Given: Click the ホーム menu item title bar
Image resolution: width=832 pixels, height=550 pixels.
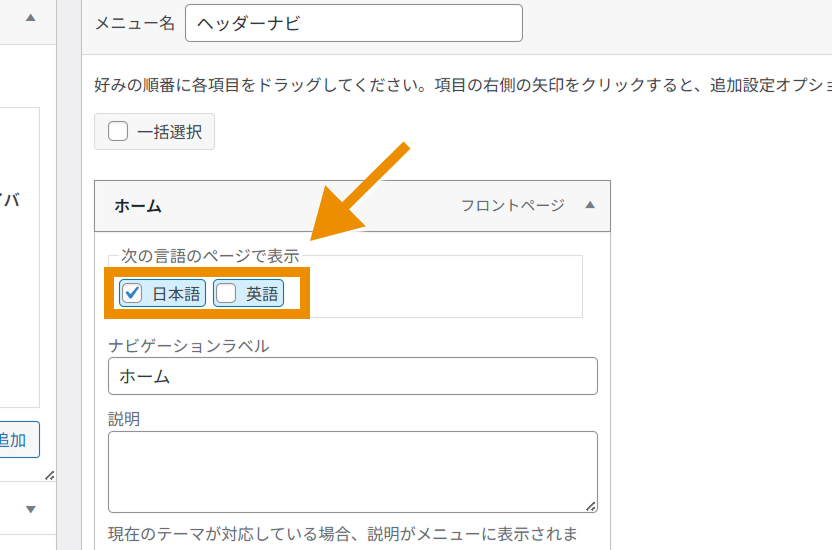Looking at the screenshot, I should coord(280,206).
